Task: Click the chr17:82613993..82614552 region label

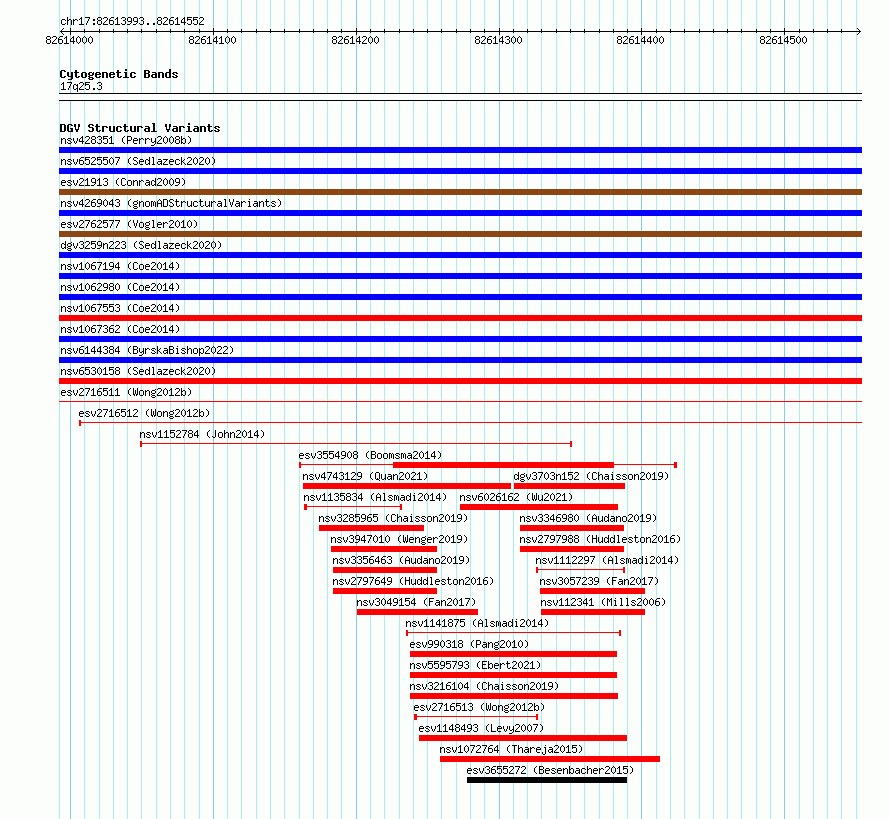Action: click(132, 21)
